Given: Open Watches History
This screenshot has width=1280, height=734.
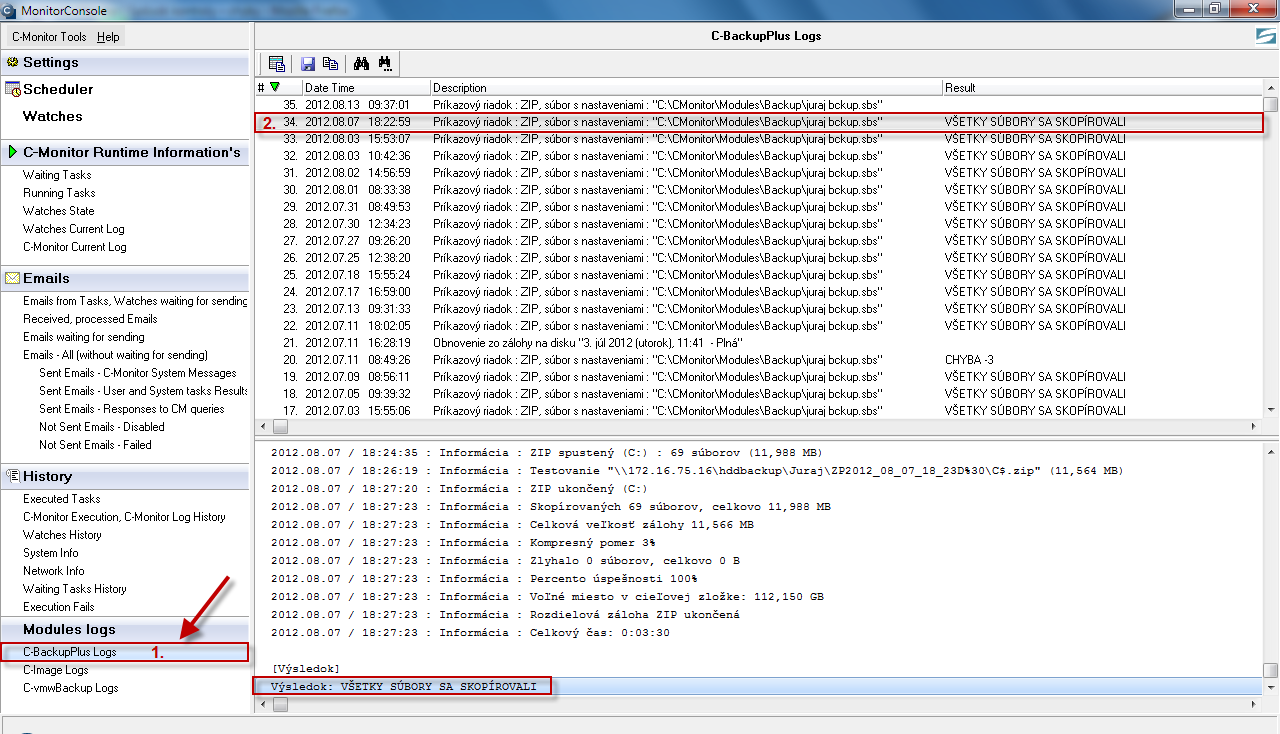Looking at the screenshot, I should [x=62, y=535].
